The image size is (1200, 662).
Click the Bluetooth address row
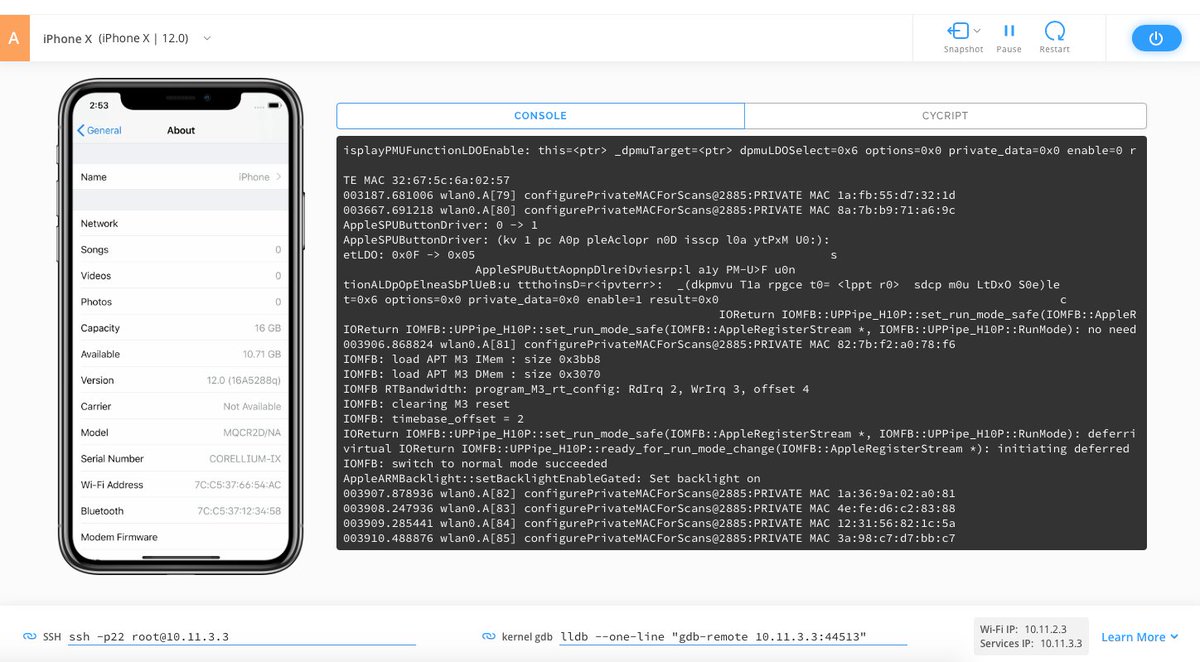pyautogui.click(x=181, y=511)
